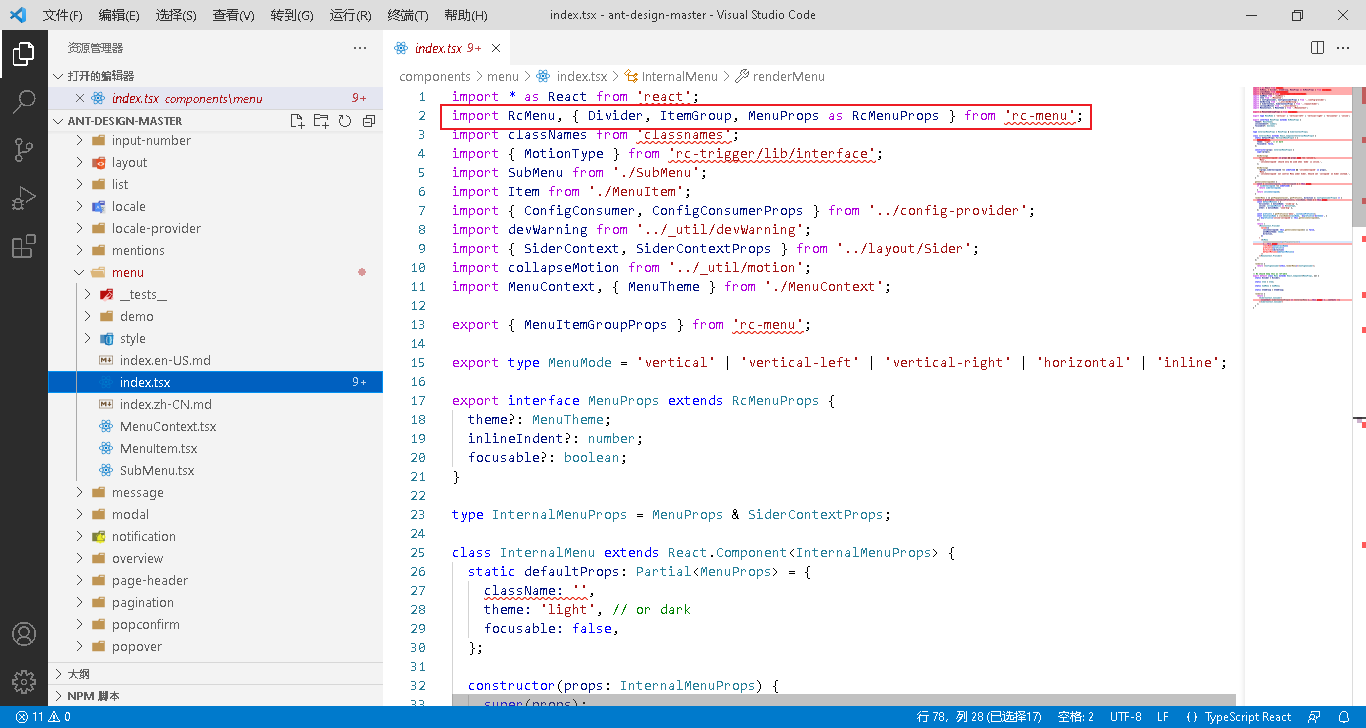Image resolution: width=1366 pixels, height=728 pixels.
Task: Click InternalMenu in the breadcrumb
Action: tap(680, 76)
